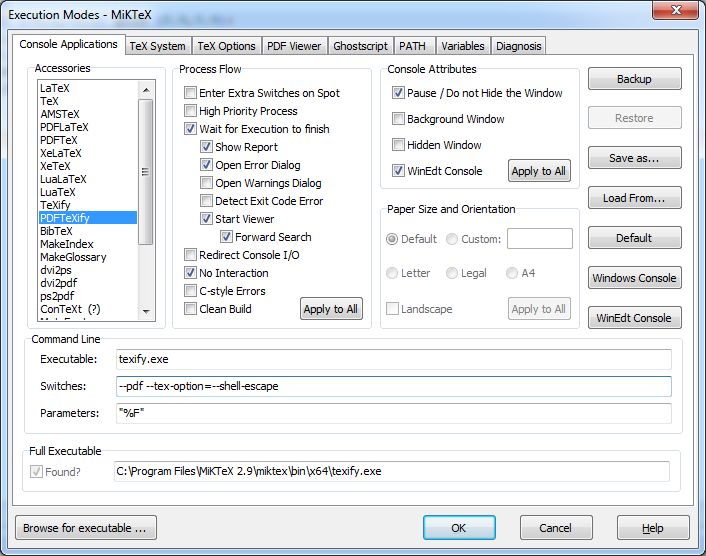Click the Load From... button
The height and width of the screenshot is (556, 706).
(634, 198)
